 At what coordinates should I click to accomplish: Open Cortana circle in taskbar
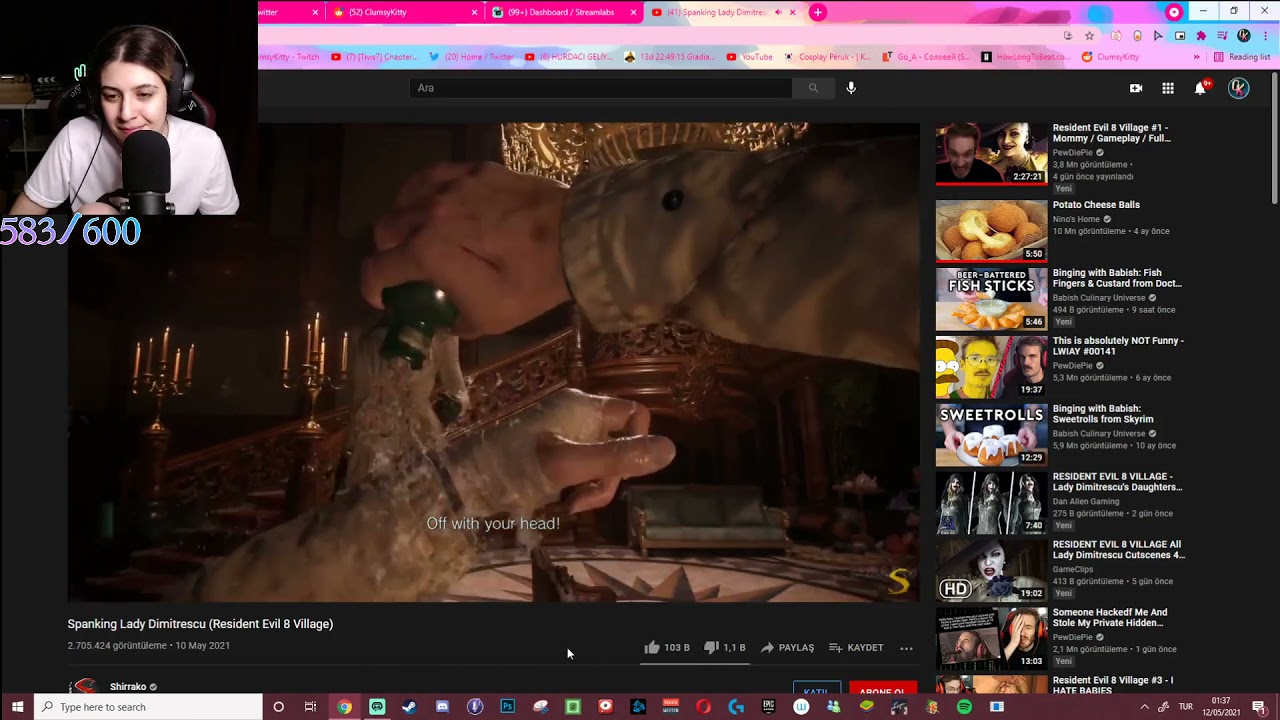click(x=278, y=707)
